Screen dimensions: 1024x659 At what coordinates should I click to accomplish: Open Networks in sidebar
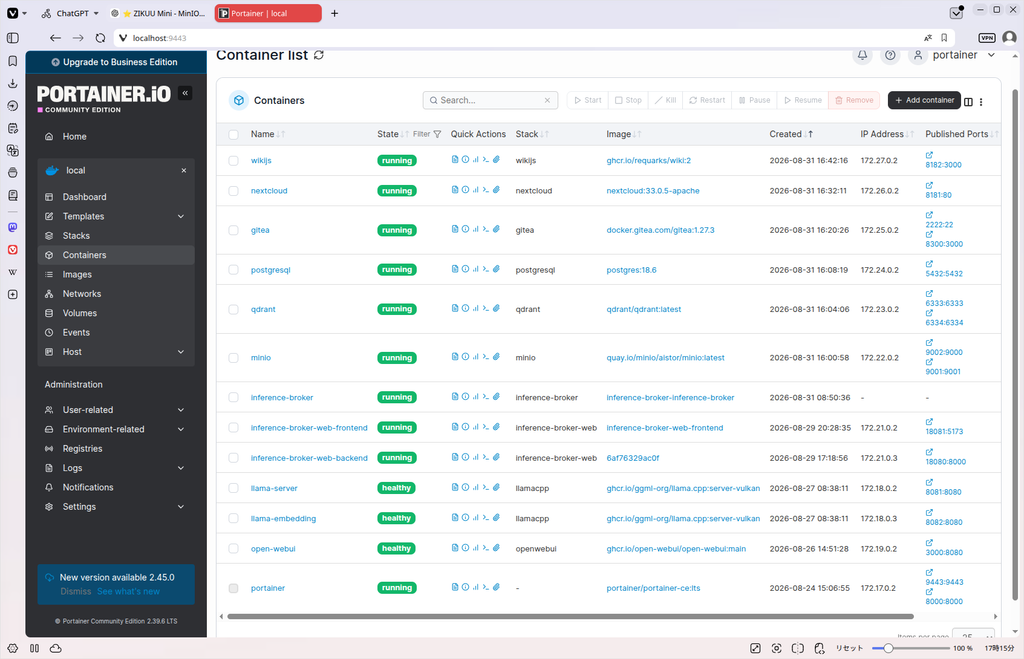(116, 293)
